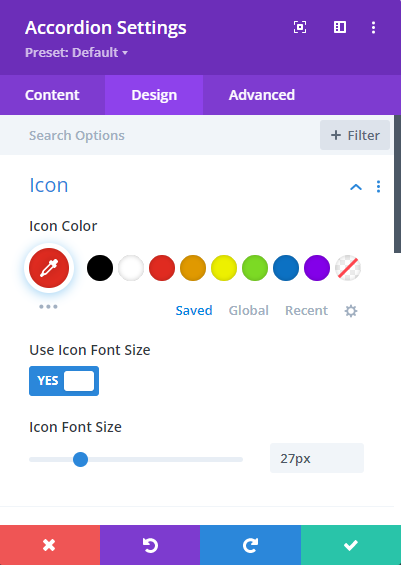Image resolution: width=401 pixels, height=565 pixels.
Task: Click the expand modal fullscreen icon
Action: tap(300, 27)
